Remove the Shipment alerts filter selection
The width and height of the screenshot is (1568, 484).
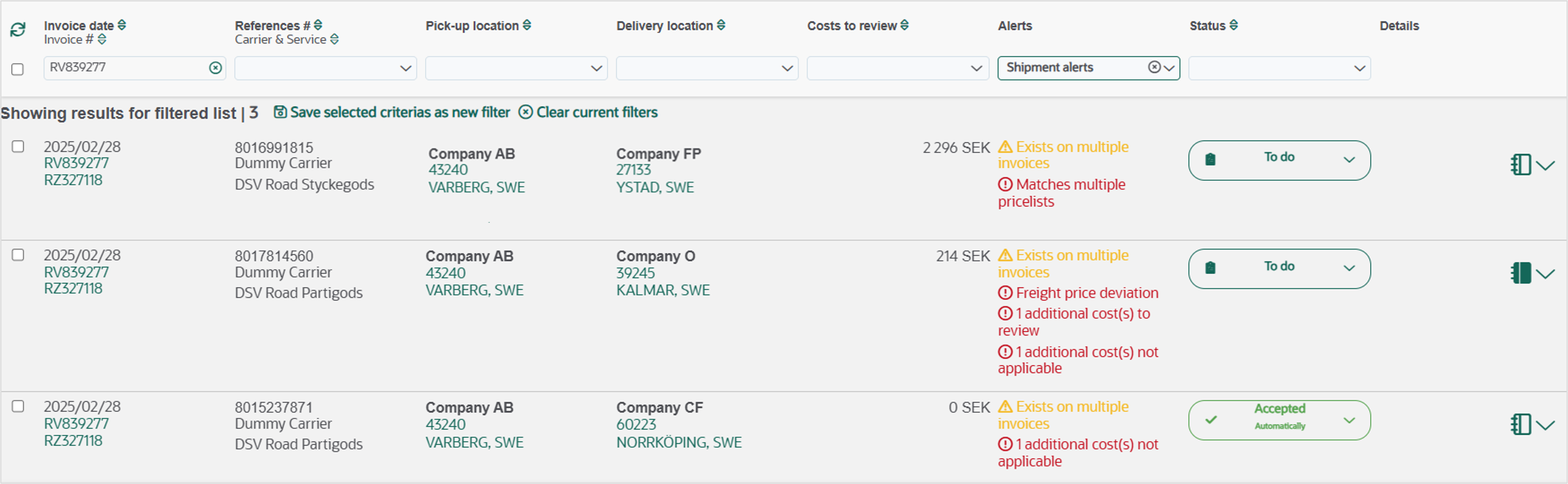click(x=1154, y=67)
